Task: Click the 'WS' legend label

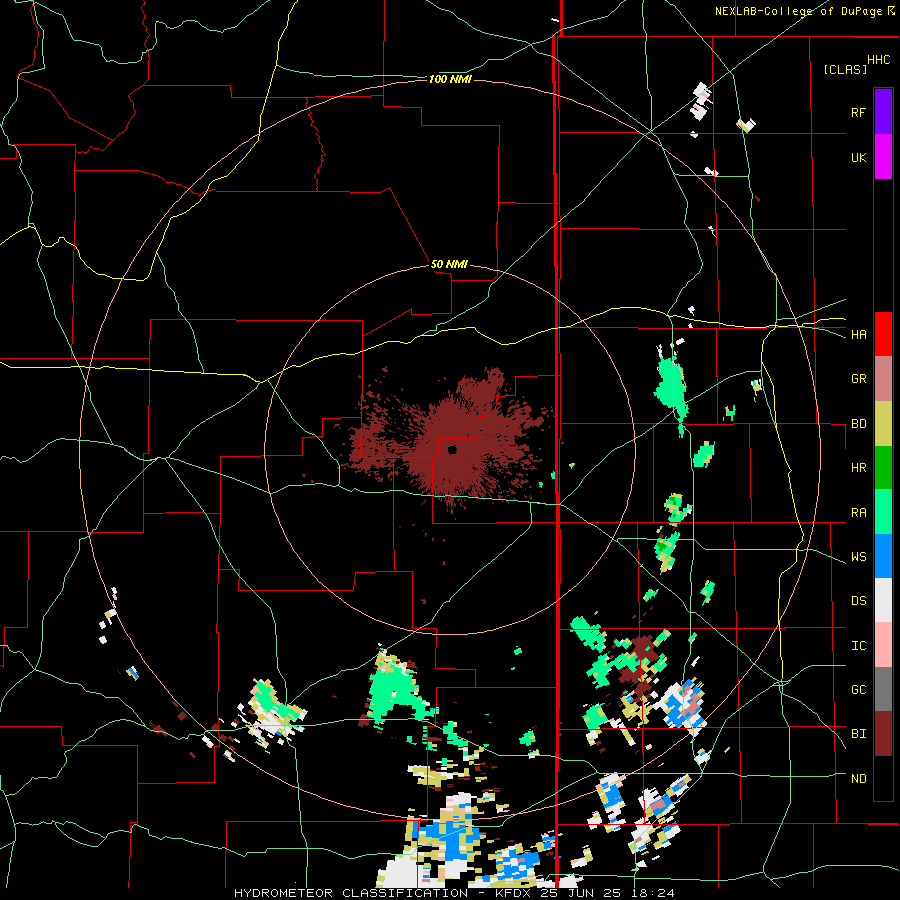Action: click(858, 557)
